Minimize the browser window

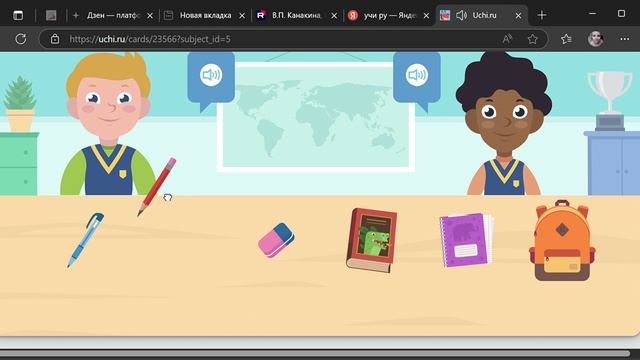(593, 14)
